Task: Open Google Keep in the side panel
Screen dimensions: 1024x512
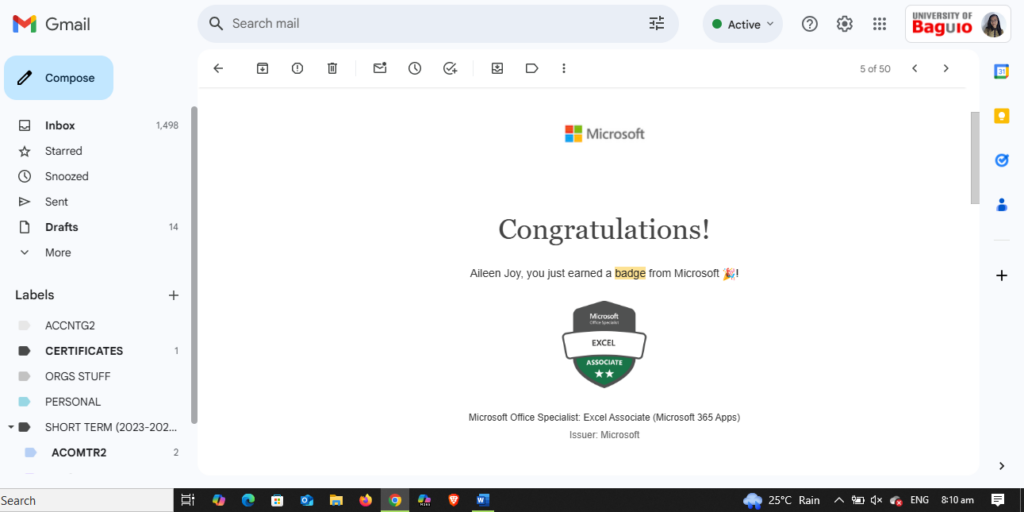Action: [x=1001, y=116]
